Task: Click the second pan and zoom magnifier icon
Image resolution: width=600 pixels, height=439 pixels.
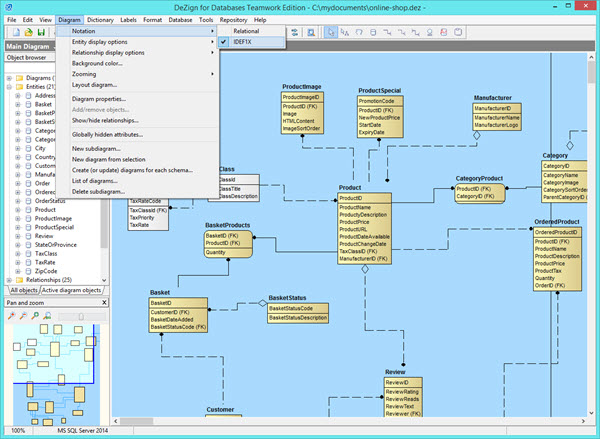Action: pos(23,316)
